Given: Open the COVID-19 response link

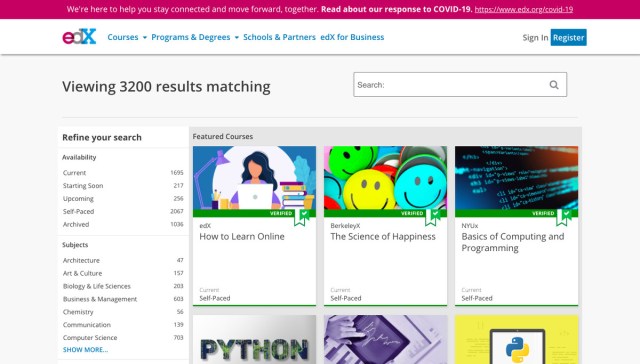Looking at the screenshot, I should coord(524,9).
